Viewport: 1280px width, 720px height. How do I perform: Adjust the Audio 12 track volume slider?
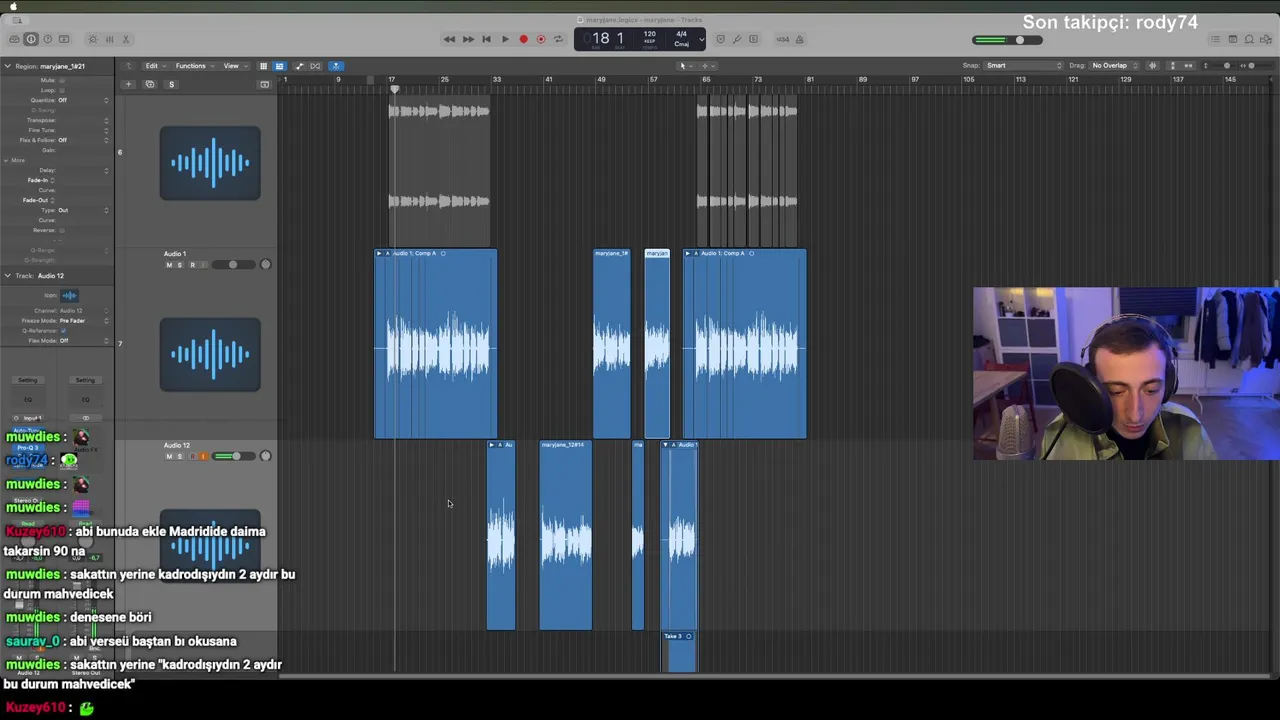234,456
